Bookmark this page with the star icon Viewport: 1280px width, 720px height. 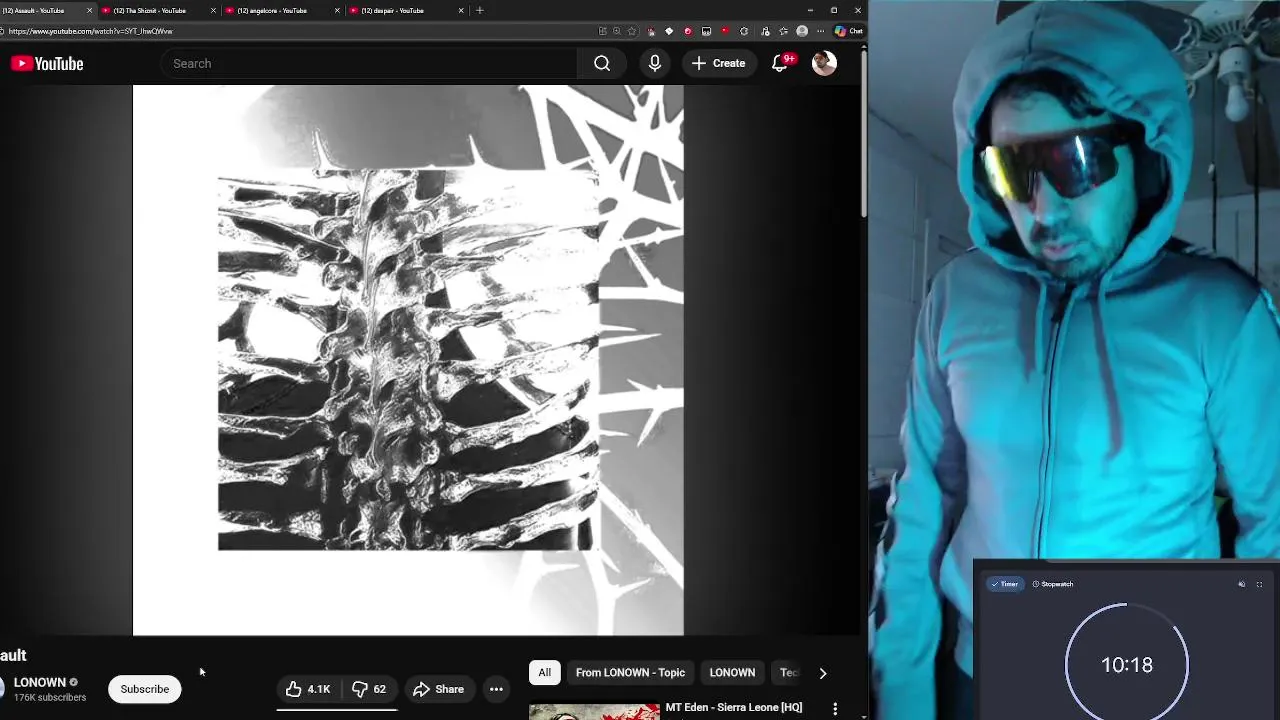[x=631, y=31]
